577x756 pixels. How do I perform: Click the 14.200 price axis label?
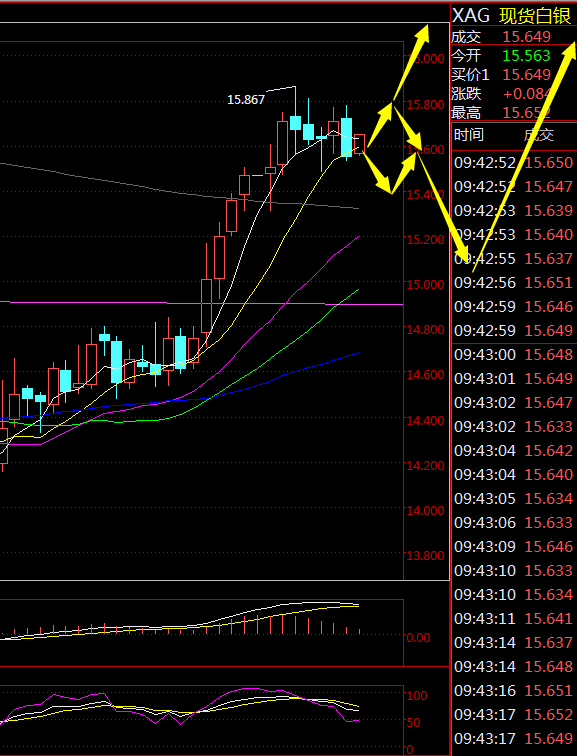click(425, 465)
